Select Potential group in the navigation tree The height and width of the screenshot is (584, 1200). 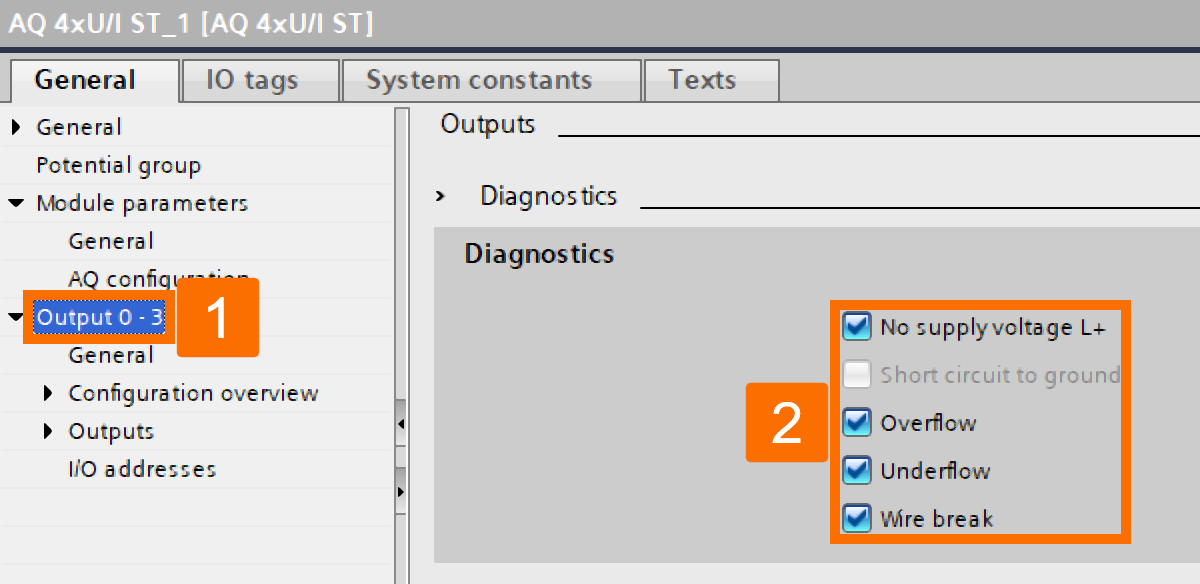(119, 164)
